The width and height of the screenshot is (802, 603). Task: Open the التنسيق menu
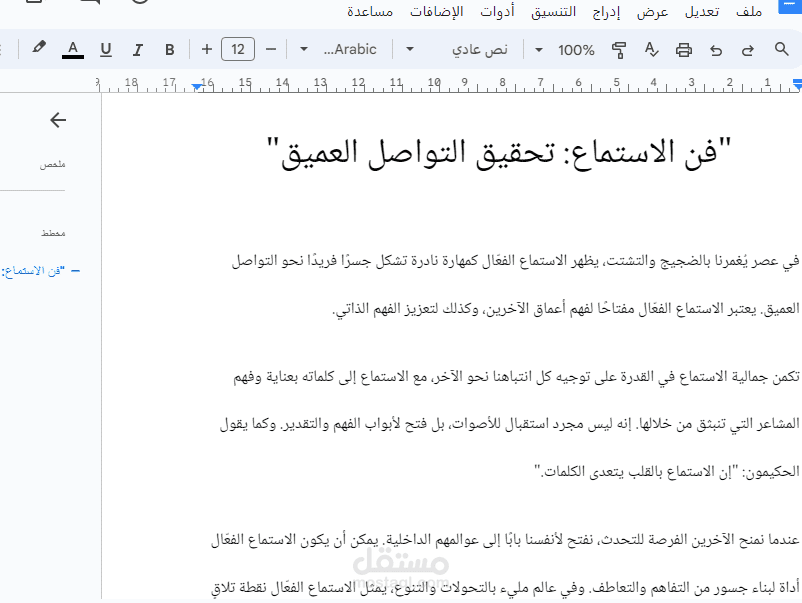click(553, 12)
